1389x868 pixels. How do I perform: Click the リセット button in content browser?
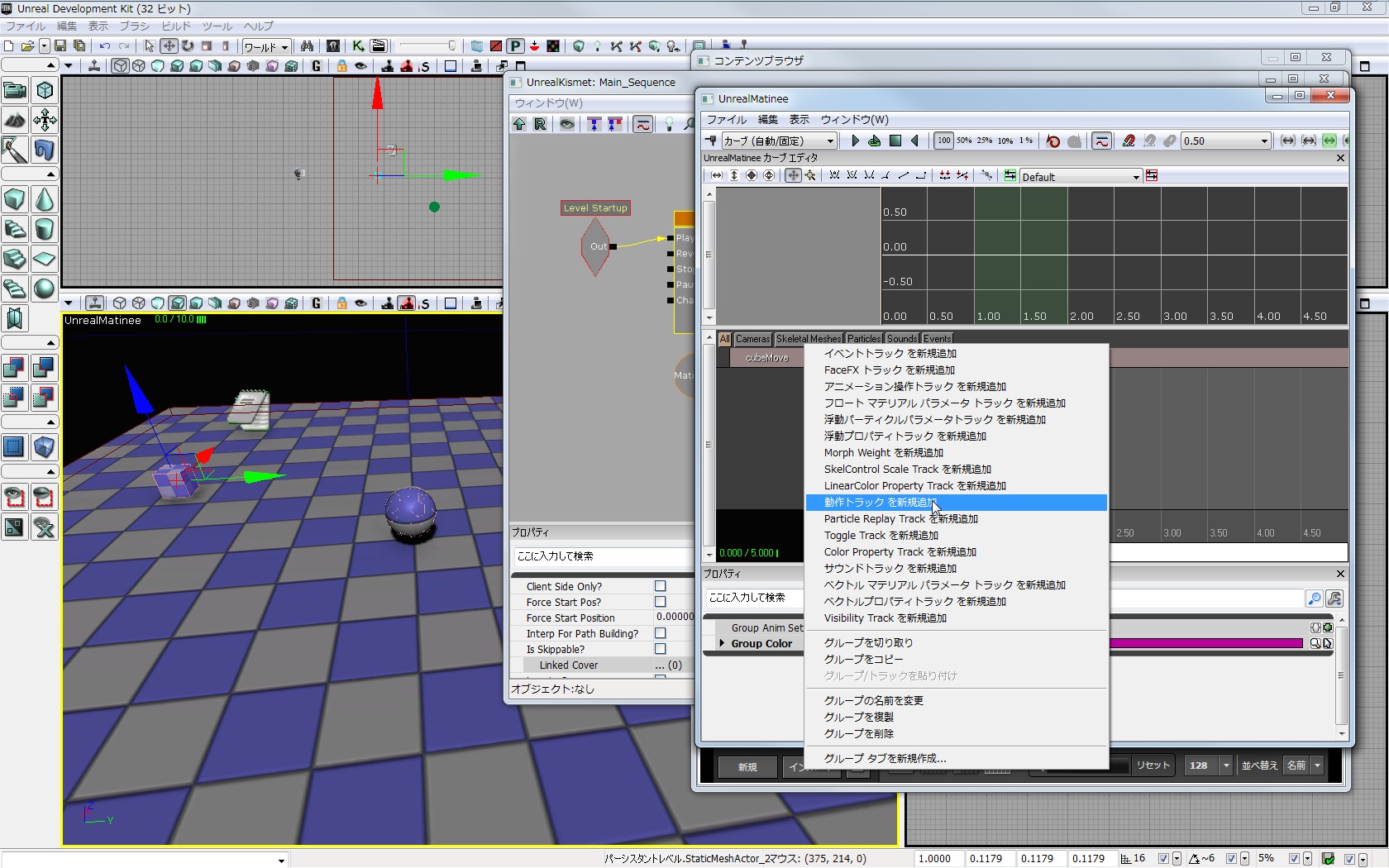click(x=1153, y=765)
